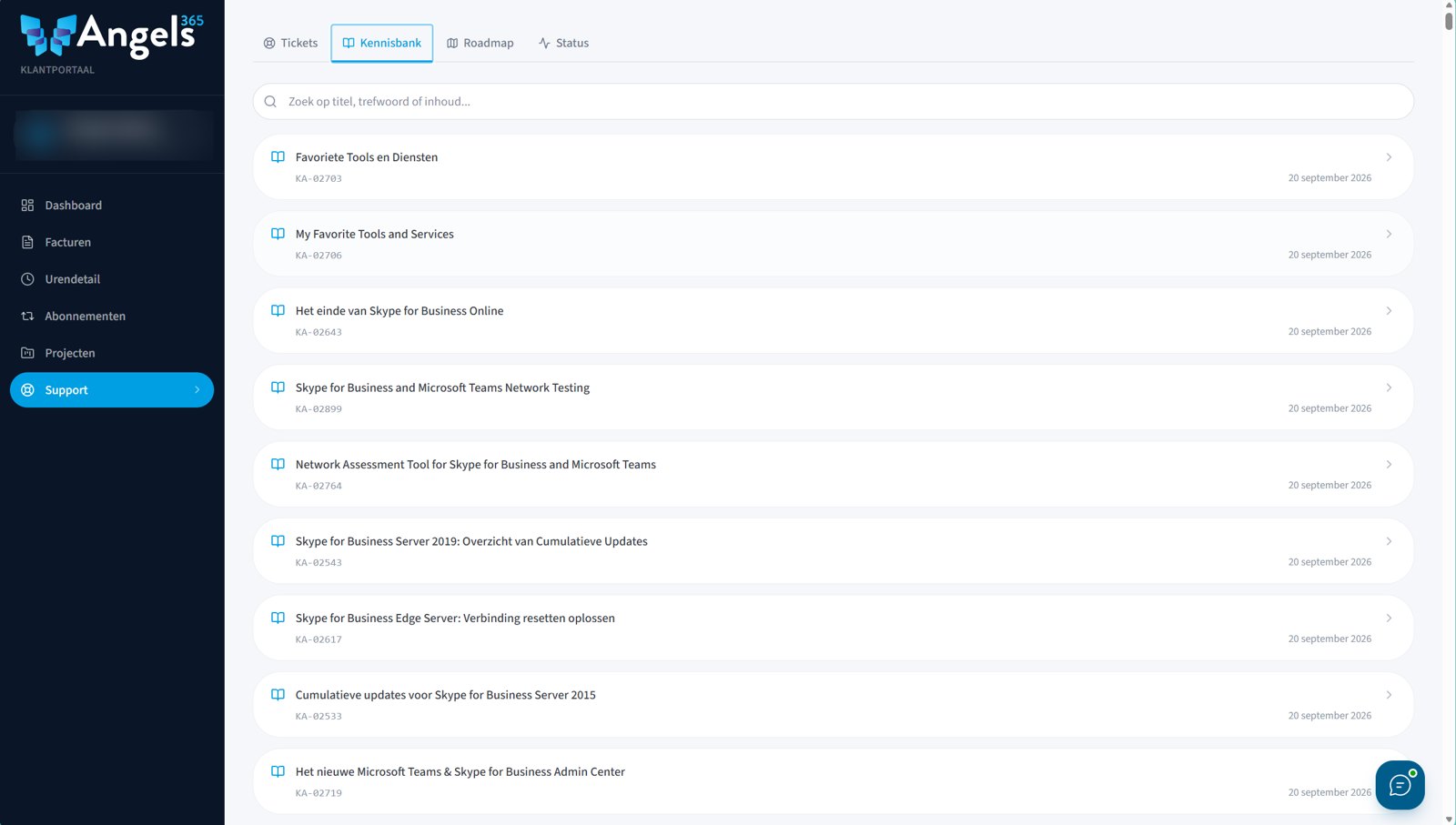The image size is (1456, 825).
Task: Open article Cumulatieve updates voor Skype for Business Server 2015
Action: 833,705
